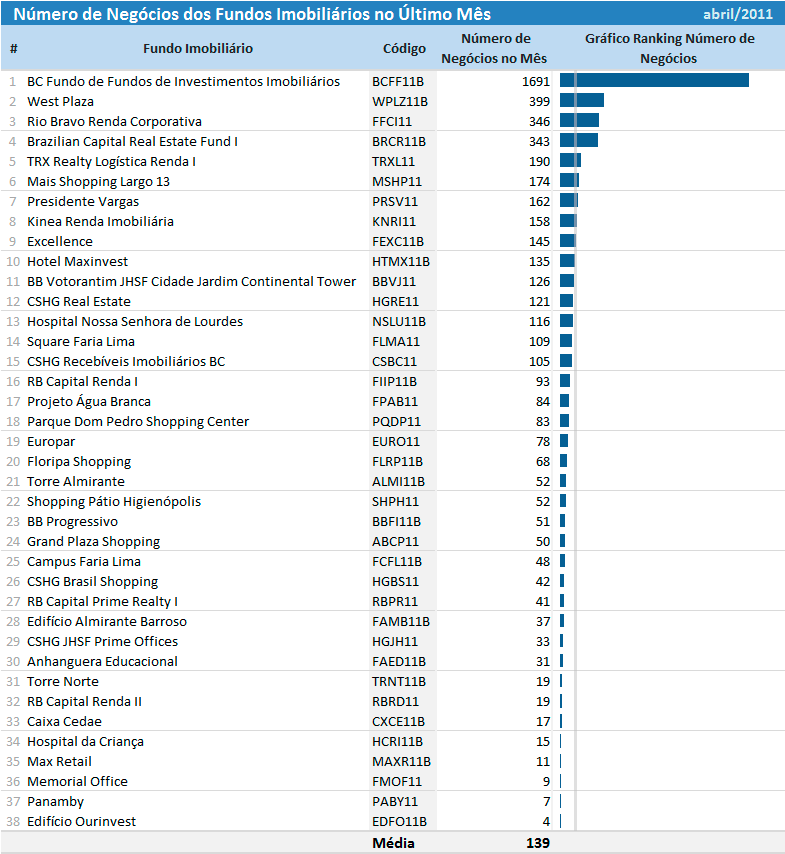Click the 'abril/2011' date label
Screen dimensions: 785x854
pos(738,14)
